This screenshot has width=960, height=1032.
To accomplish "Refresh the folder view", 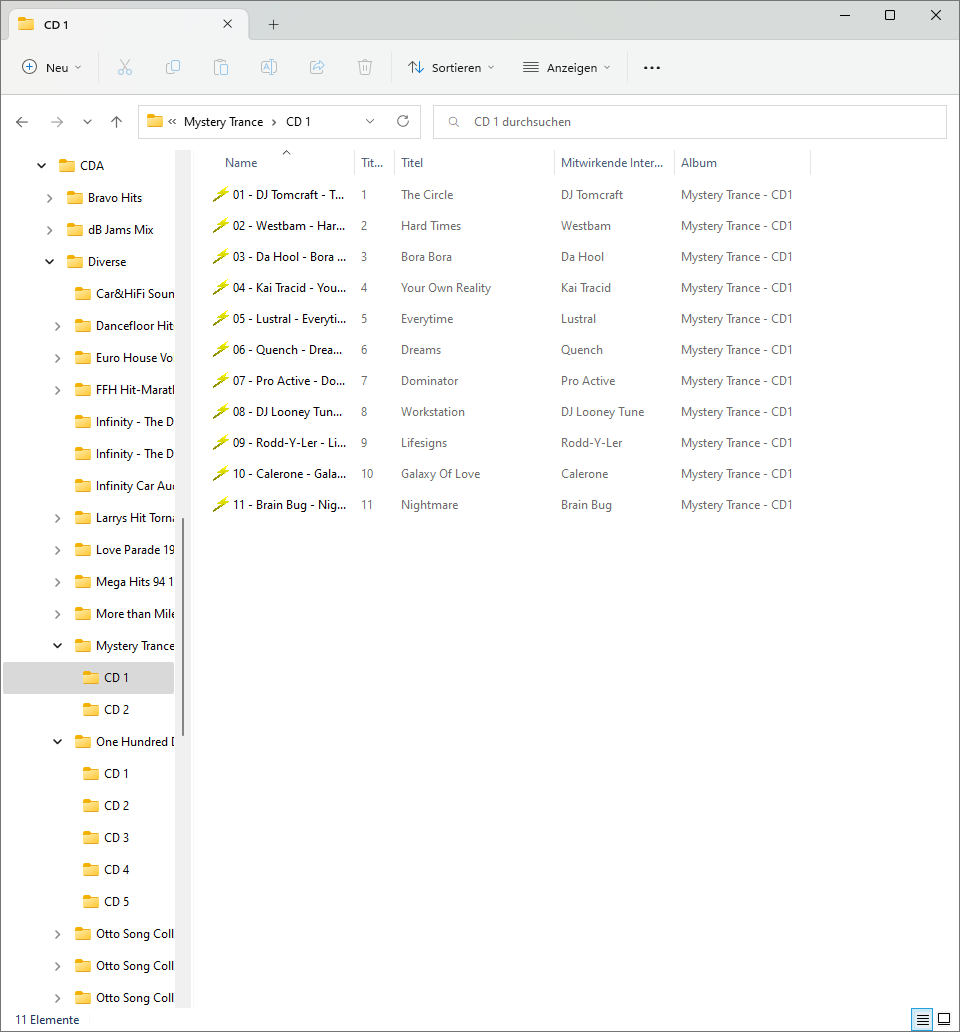I will [x=403, y=121].
